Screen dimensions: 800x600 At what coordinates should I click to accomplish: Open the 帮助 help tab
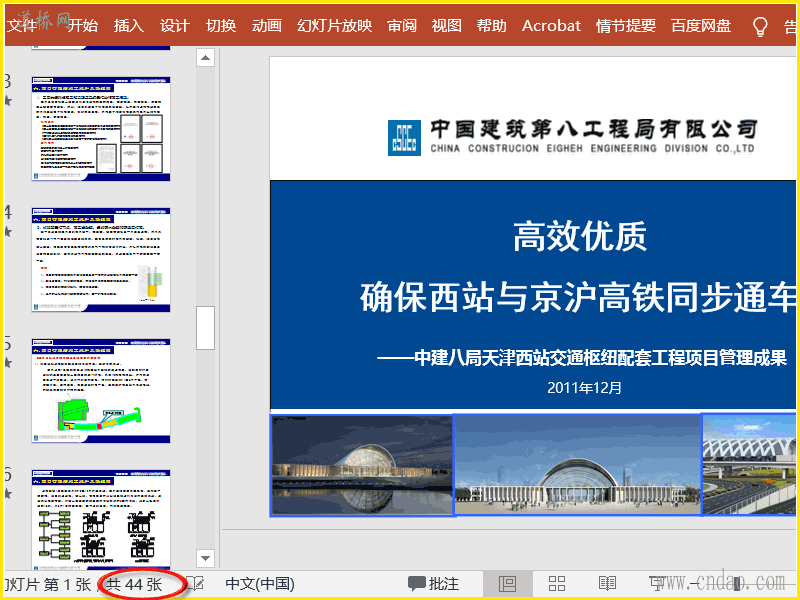coord(492,26)
